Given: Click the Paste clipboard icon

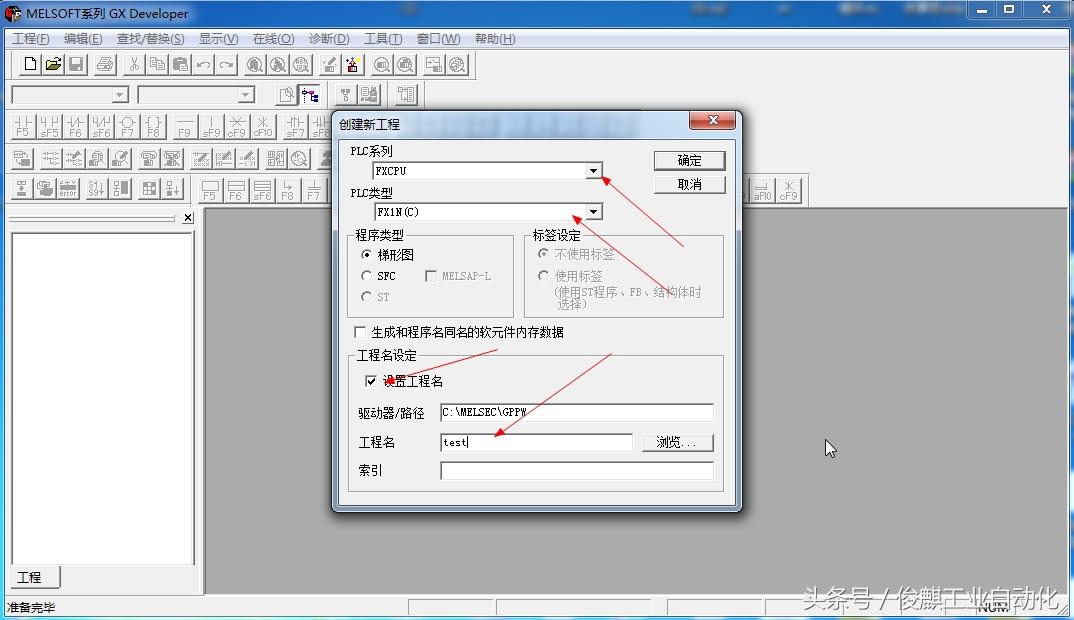Looking at the screenshot, I should pos(180,64).
